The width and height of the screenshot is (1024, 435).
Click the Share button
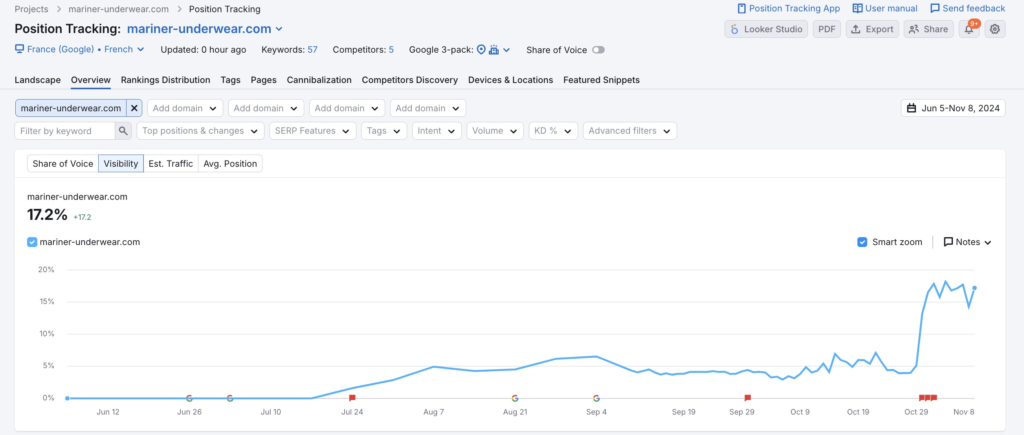[x=929, y=29]
